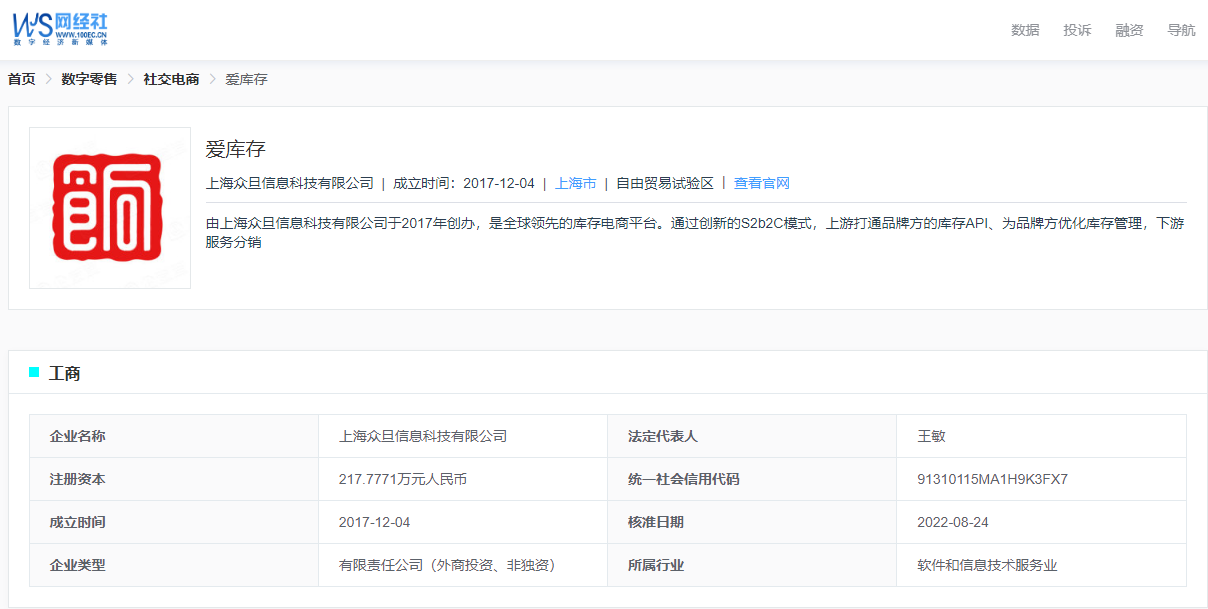Image resolution: width=1208 pixels, height=609 pixels.
Task: Select 217.7771万元人民币 value
Action: (x=403, y=479)
